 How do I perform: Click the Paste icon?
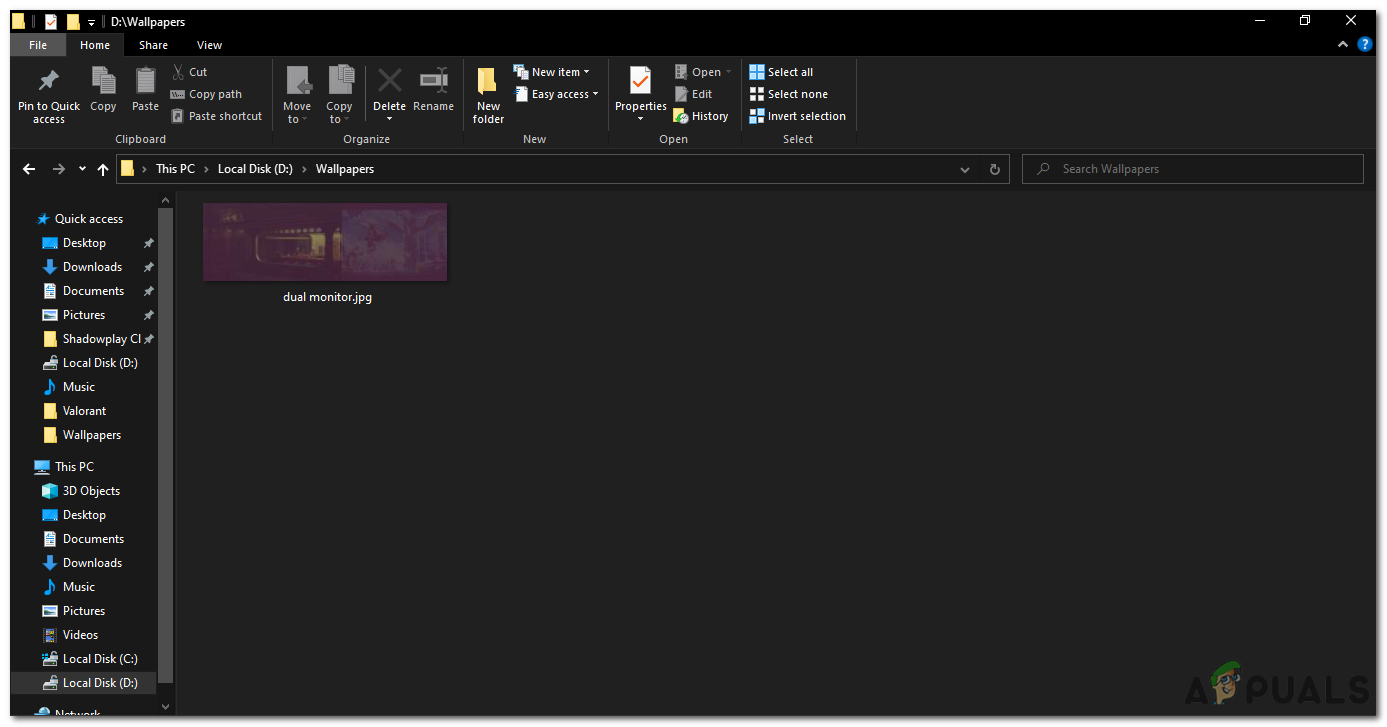point(144,88)
